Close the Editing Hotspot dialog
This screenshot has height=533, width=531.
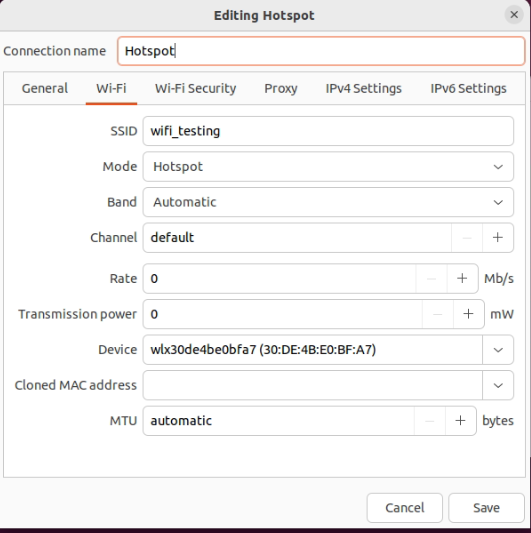pos(514,15)
